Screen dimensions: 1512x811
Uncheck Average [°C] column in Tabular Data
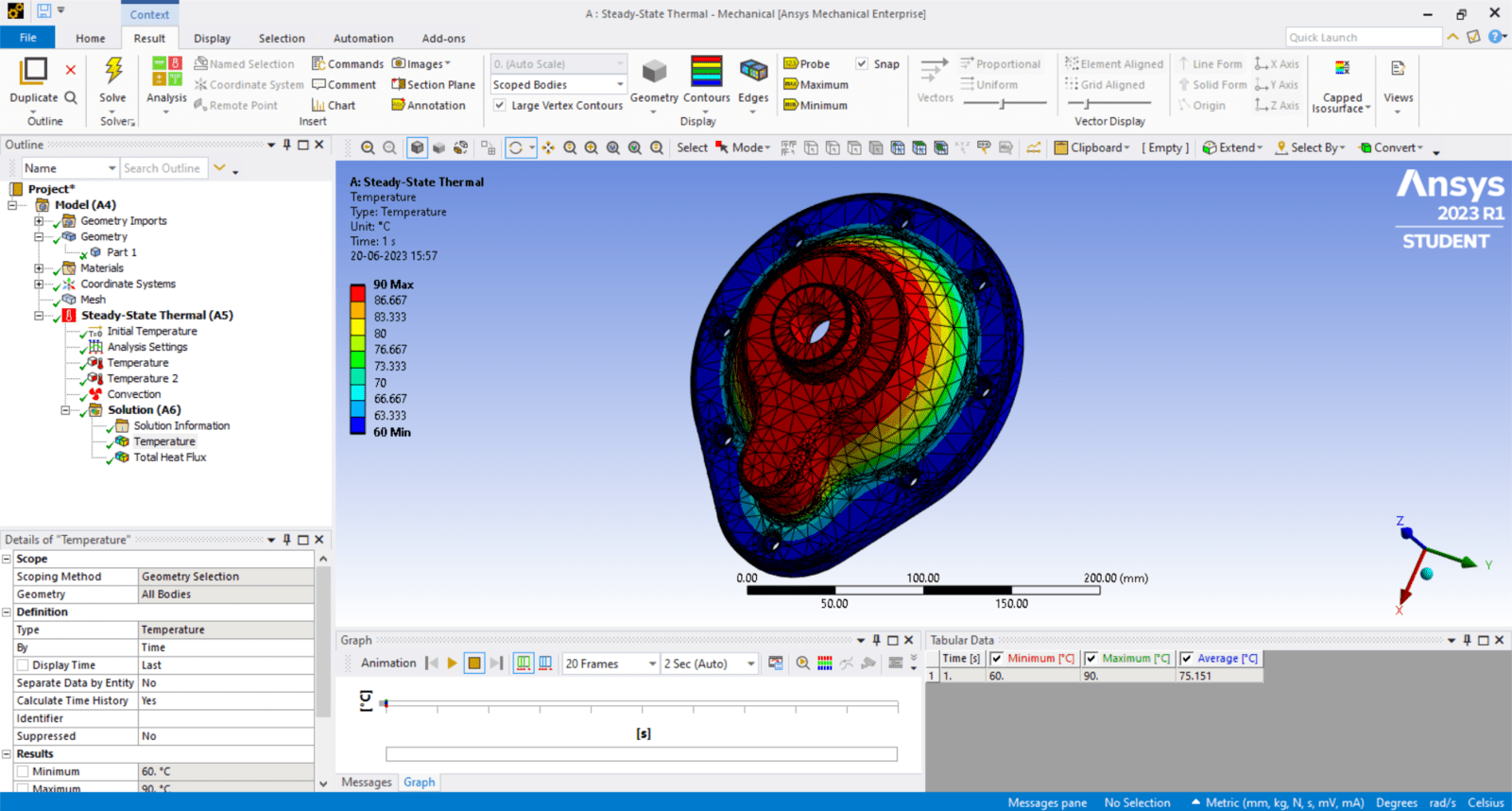pos(1186,658)
